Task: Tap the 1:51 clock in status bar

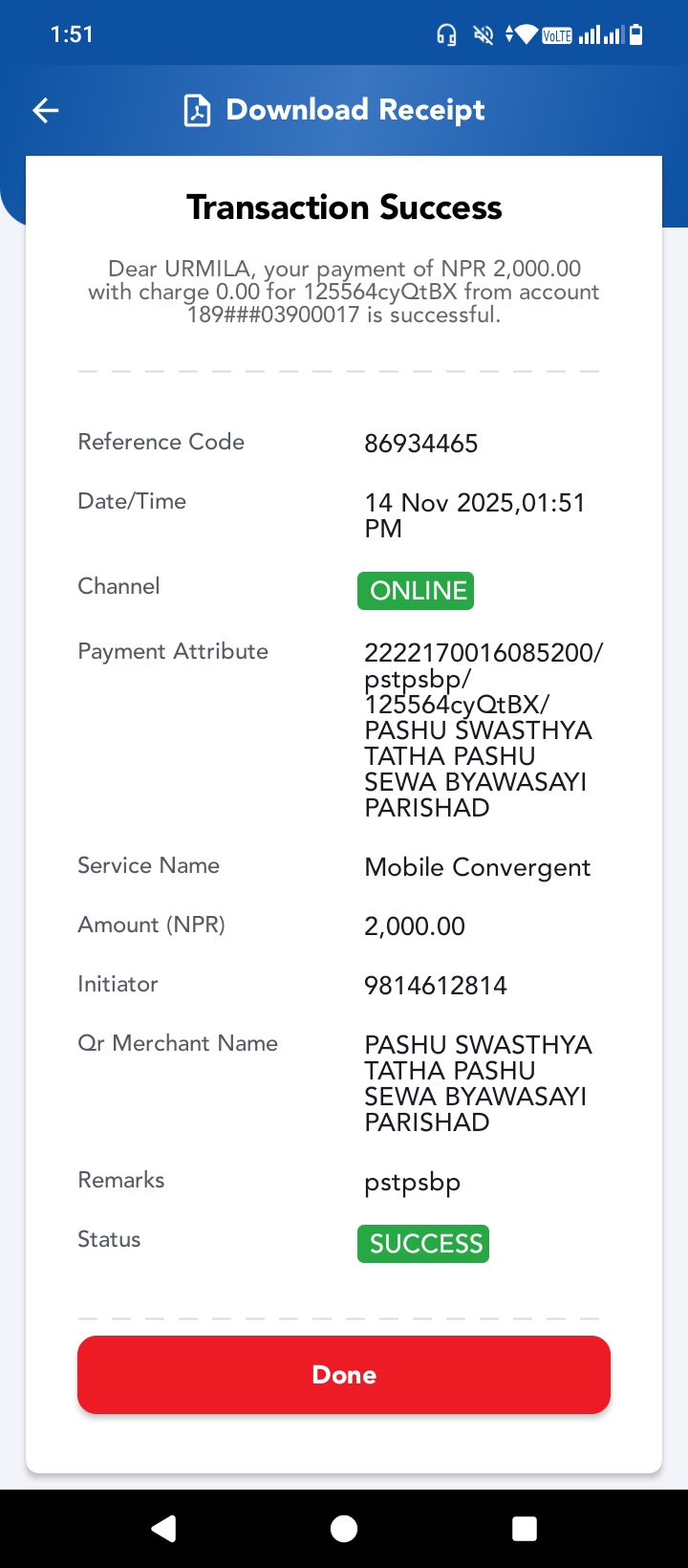Action: coord(72,34)
